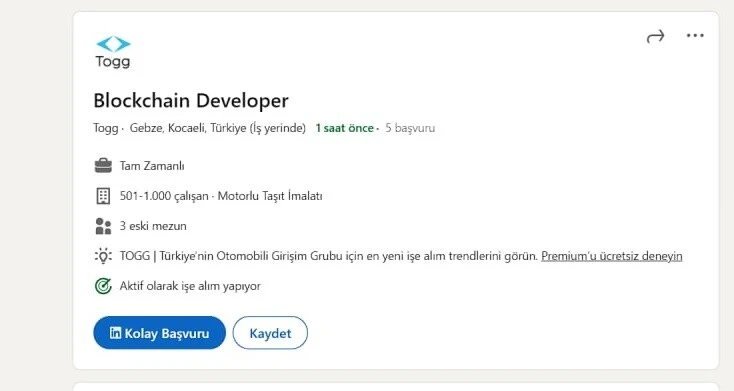Click 'Aktif olarak işe alım yapıyor' text
The image size is (734, 391).
(x=190, y=286)
